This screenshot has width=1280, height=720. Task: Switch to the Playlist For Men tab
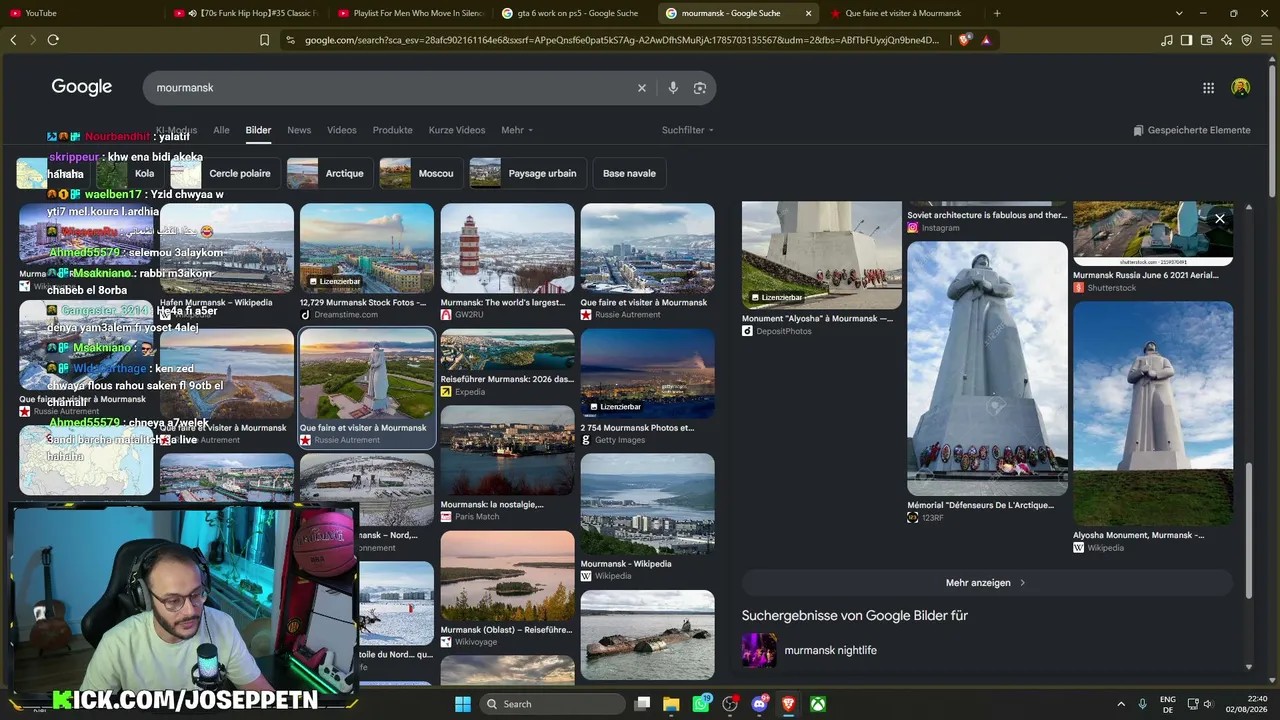click(x=410, y=13)
